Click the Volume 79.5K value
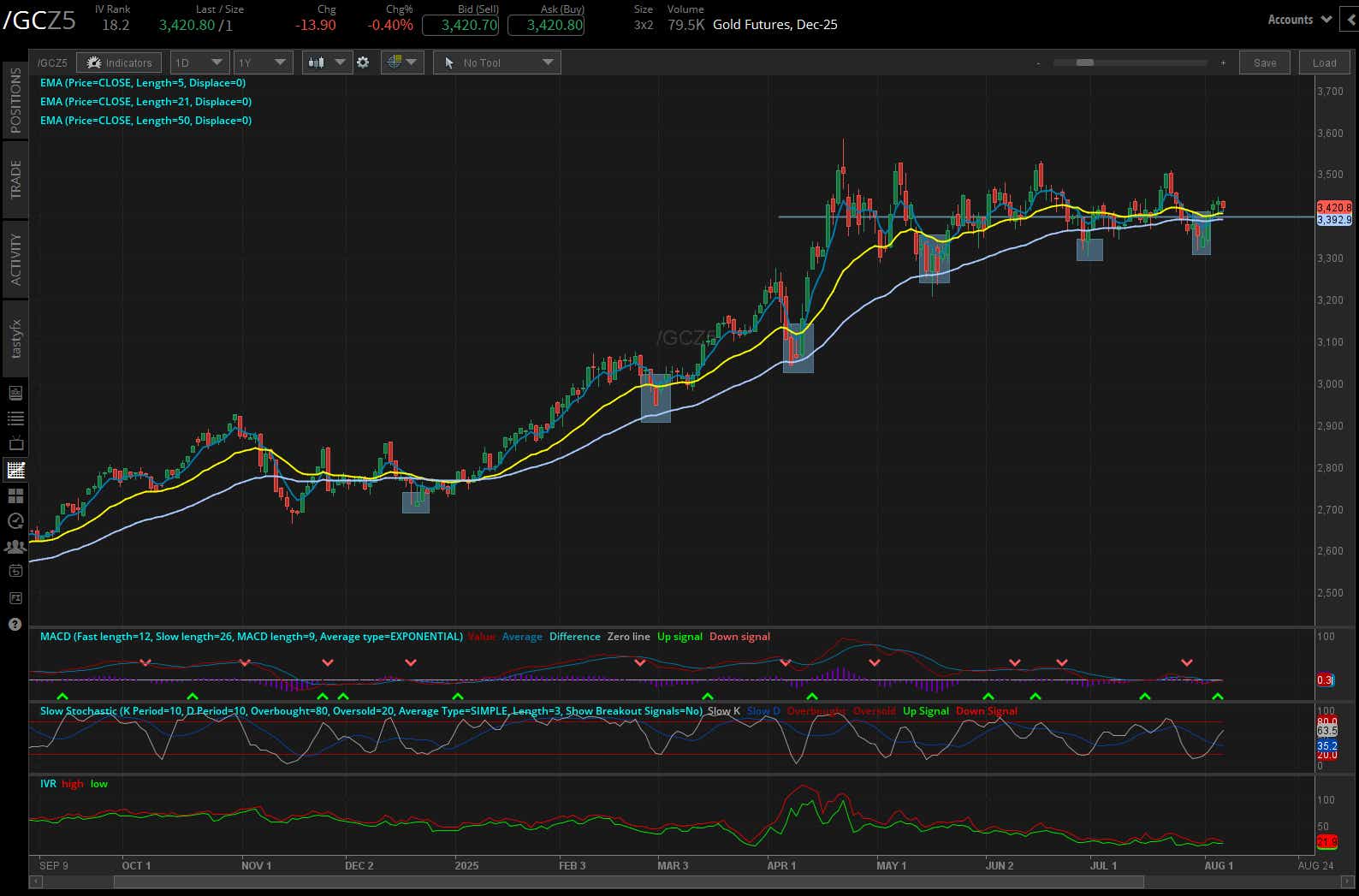1359x896 pixels. pos(686,25)
